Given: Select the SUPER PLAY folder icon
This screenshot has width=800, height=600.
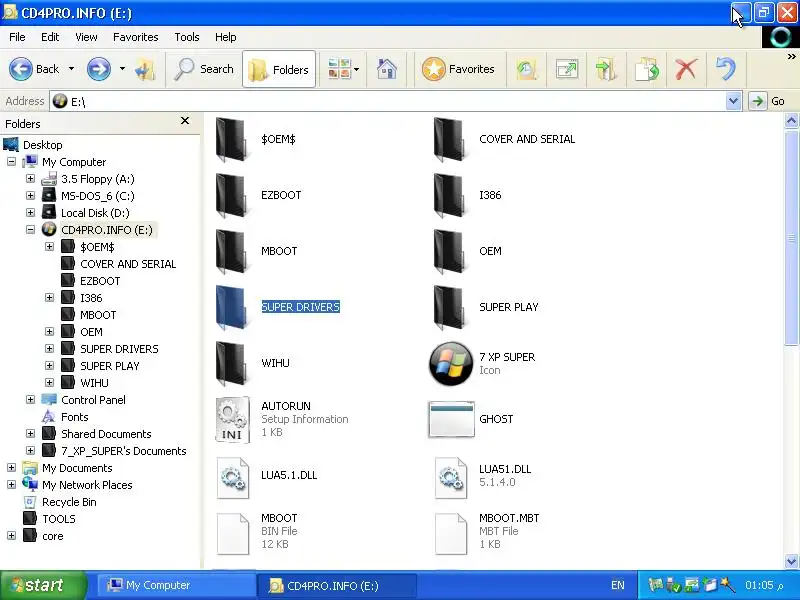Looking at the screenshot, I should click(450, 308).
